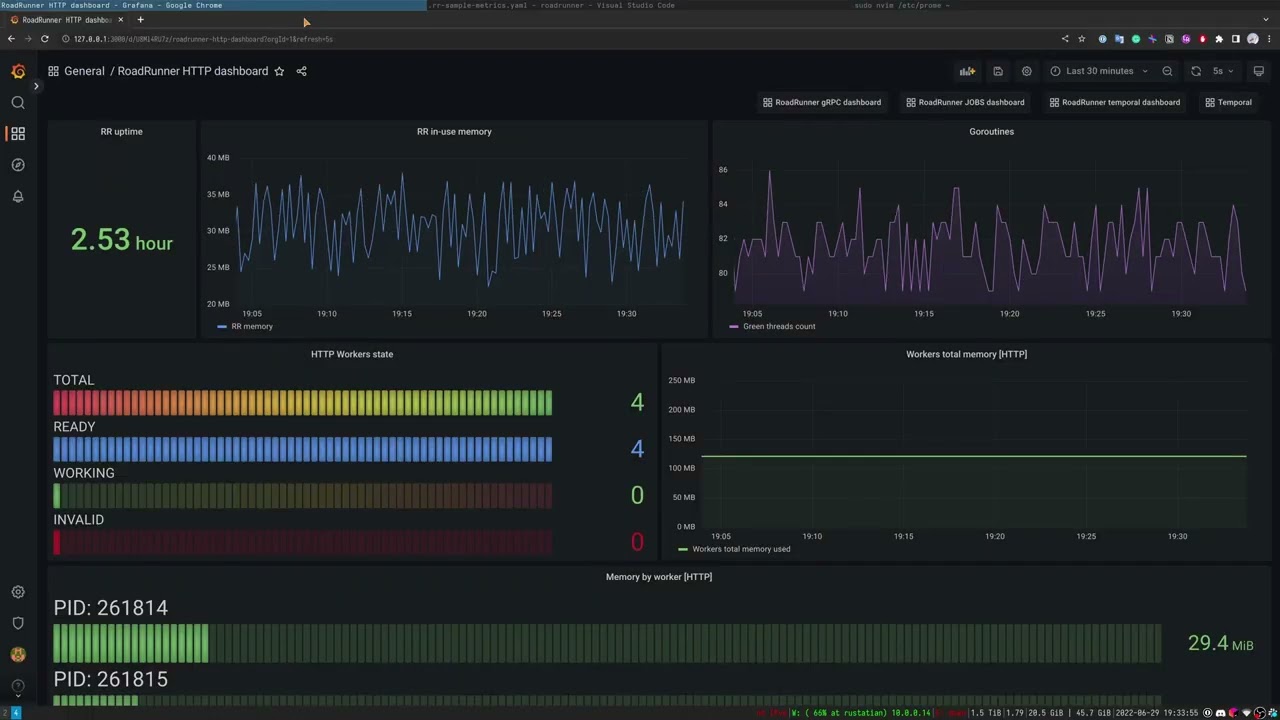Select the 29.4 MiB memory value
The image size is (1280, 720).
[1220, 644]
